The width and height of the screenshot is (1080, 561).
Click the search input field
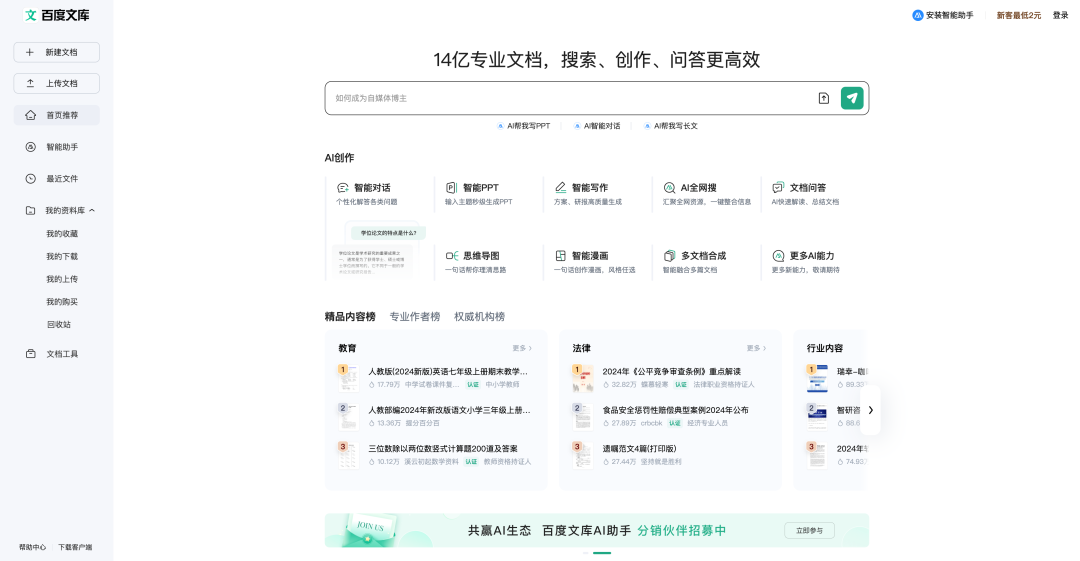[572, 98]
